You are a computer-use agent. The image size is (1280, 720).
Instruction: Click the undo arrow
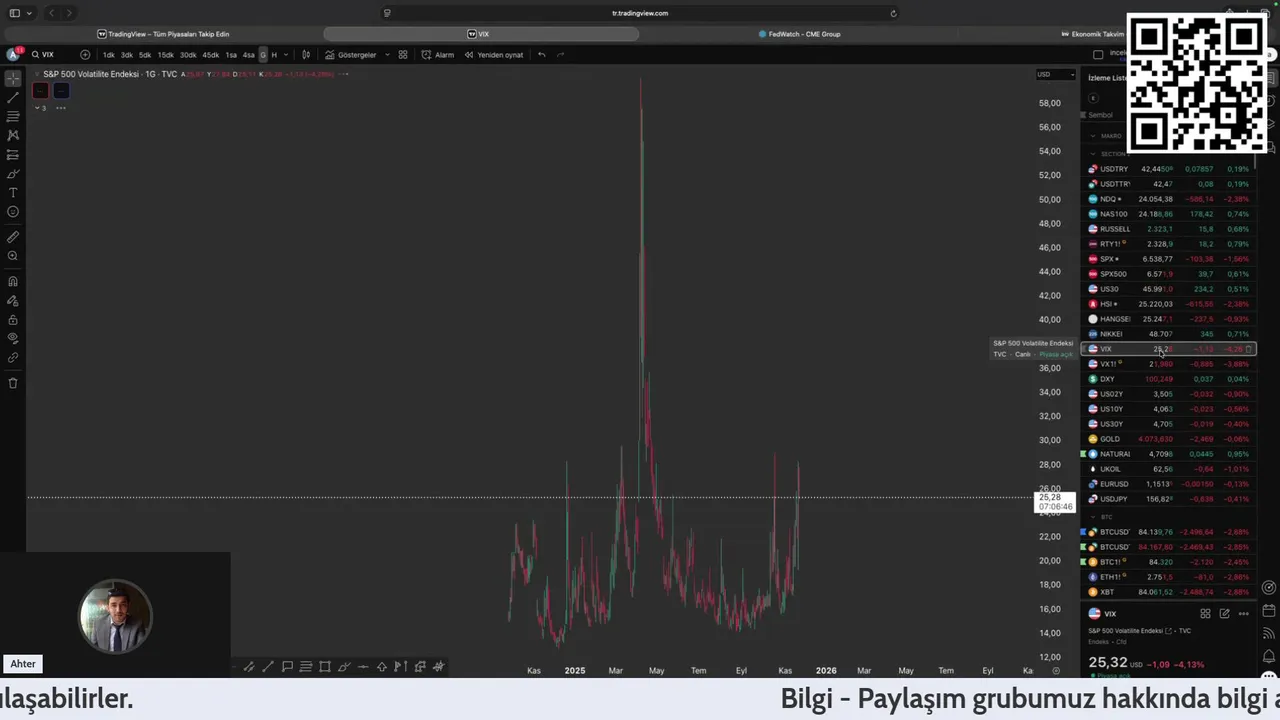542,55
